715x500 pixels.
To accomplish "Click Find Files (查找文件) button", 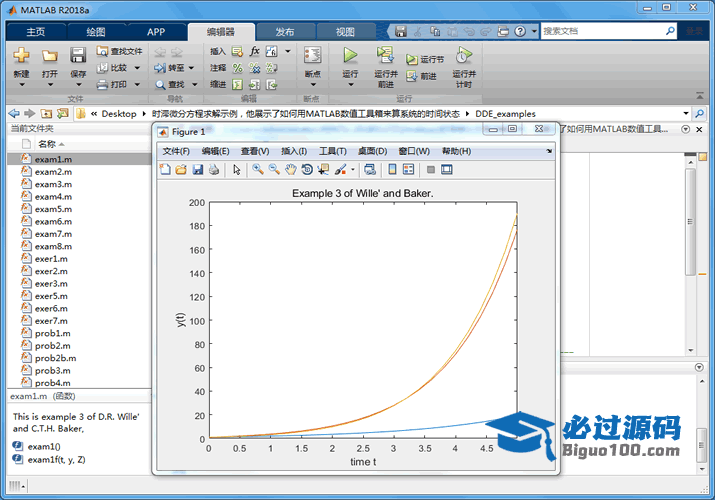I will (x=120, y=51).
